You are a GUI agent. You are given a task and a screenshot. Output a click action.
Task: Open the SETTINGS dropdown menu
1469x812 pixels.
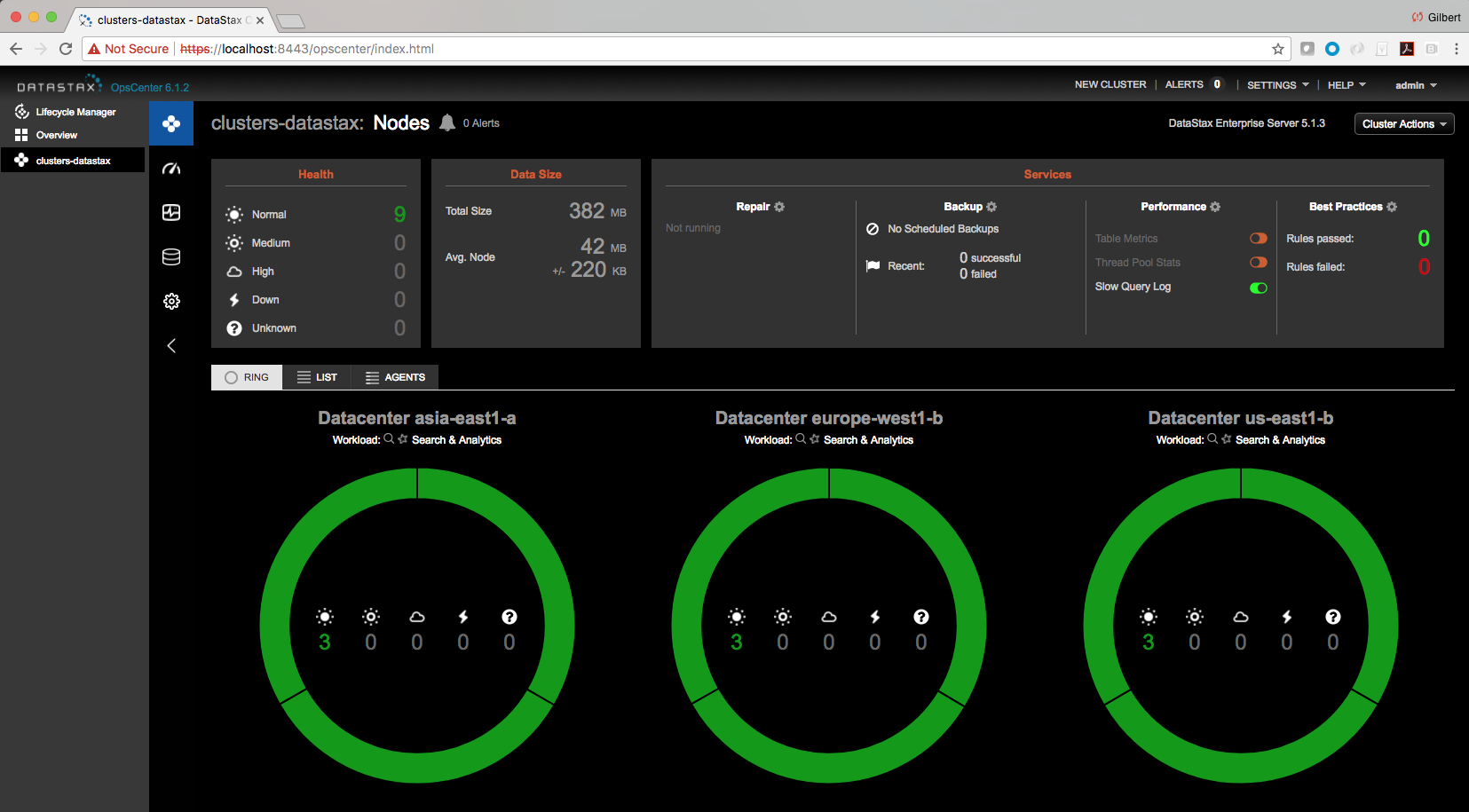pos(1277,85)
